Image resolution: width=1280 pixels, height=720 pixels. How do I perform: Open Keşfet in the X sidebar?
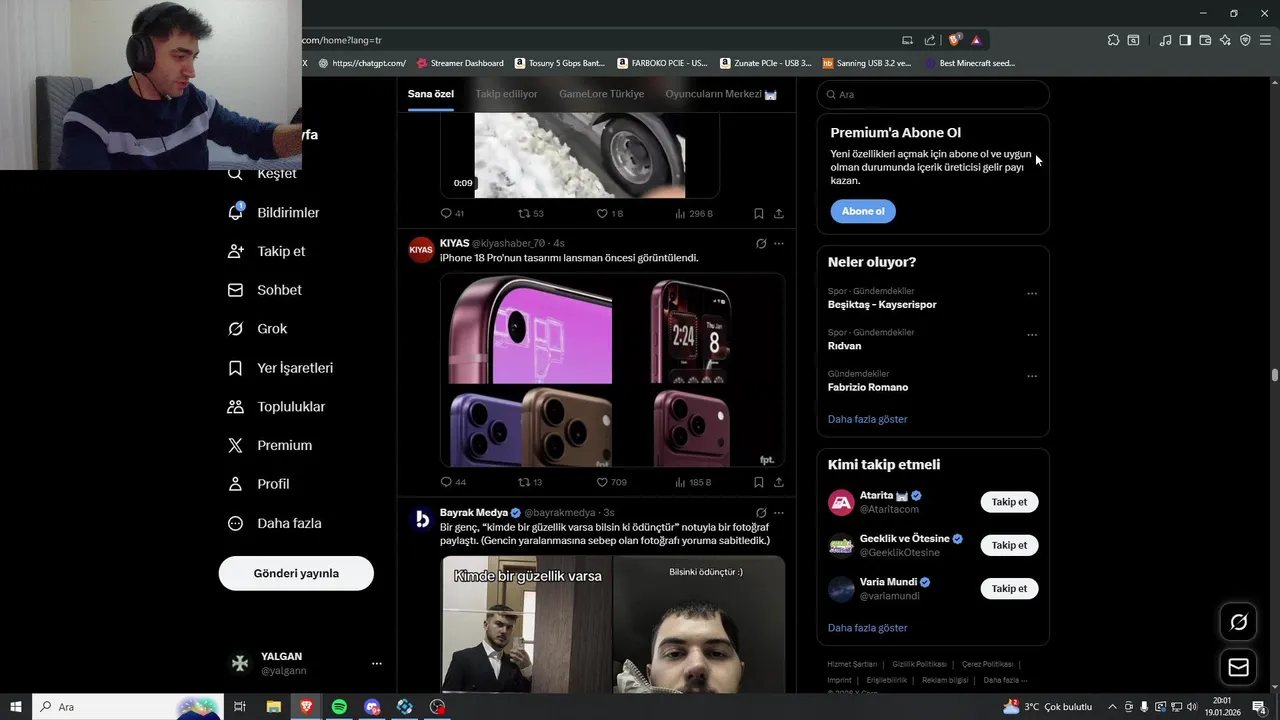(263, 173)
